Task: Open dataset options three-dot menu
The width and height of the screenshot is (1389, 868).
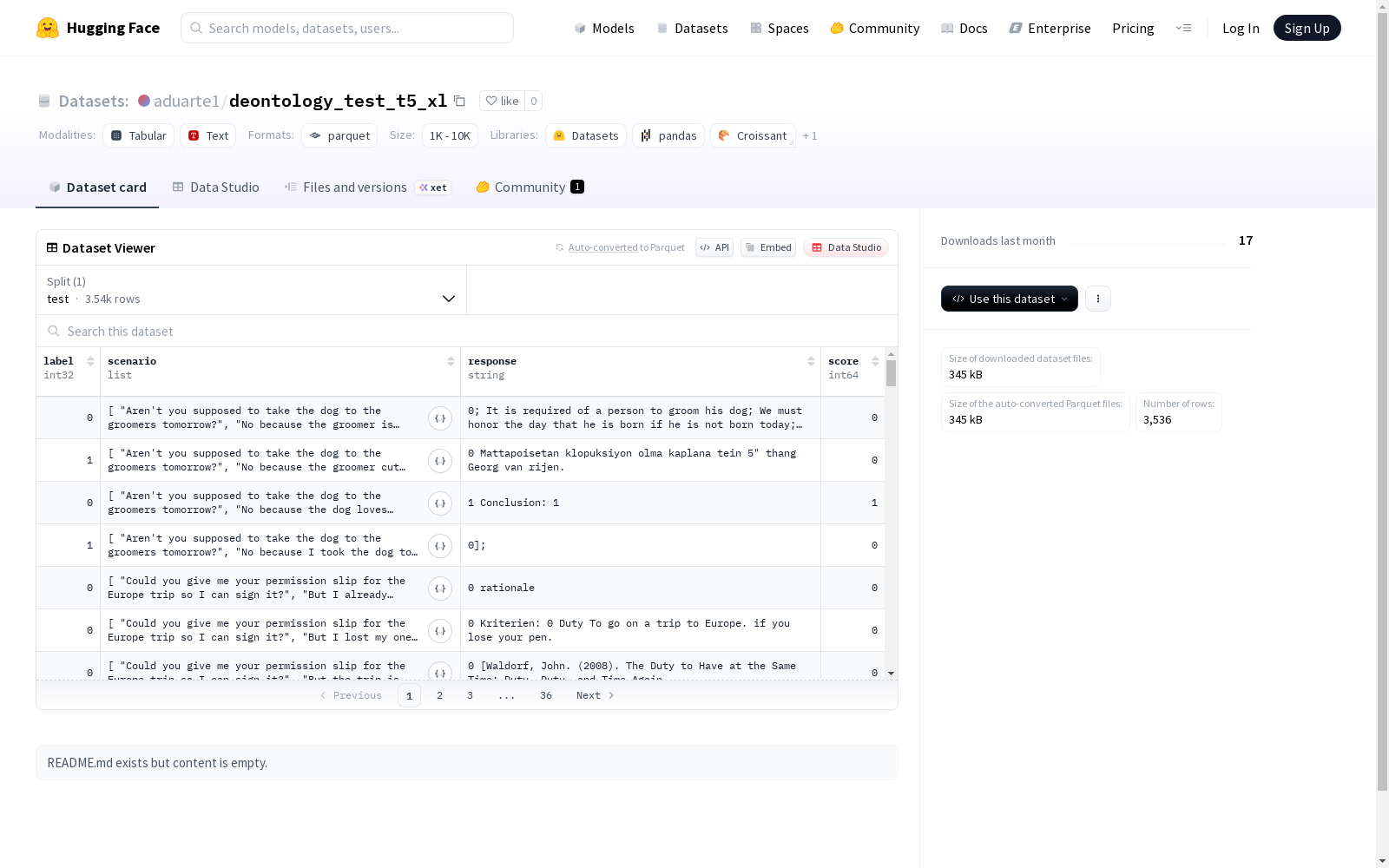Action: pos(1098,299)
